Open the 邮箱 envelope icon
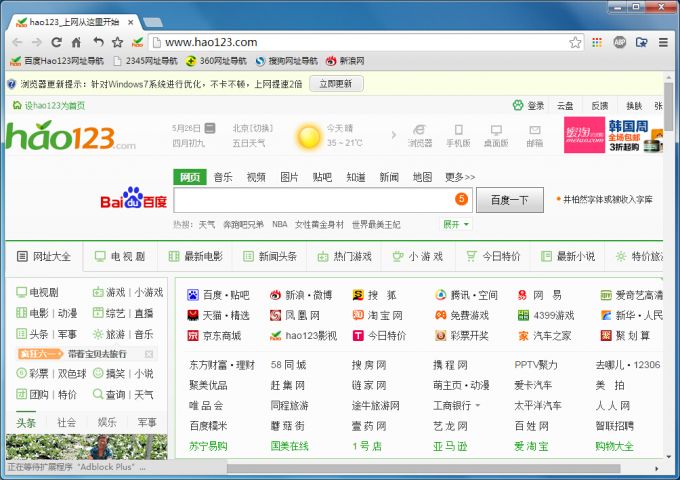The image size is (680, 480). point(535,136)
